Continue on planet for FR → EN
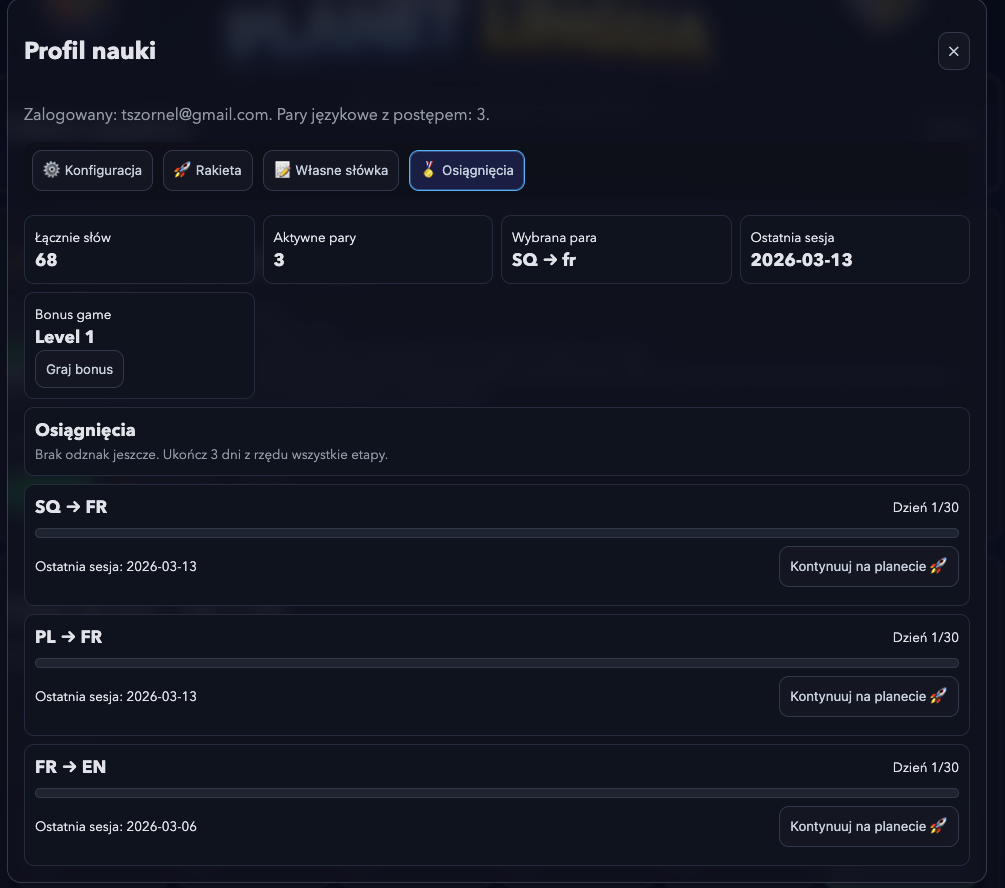This screenshot has width=1005, height=888. coord(868,826)
